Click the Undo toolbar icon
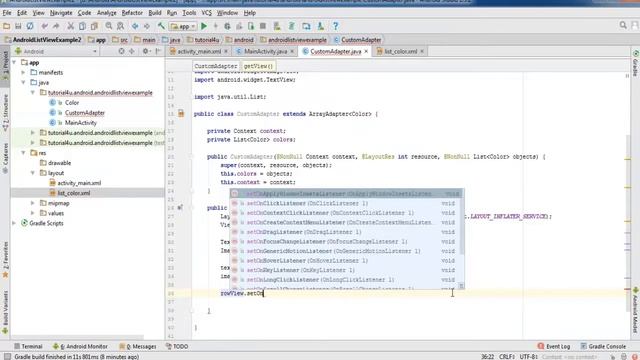The image size is (640, 360). coord(44,26)
